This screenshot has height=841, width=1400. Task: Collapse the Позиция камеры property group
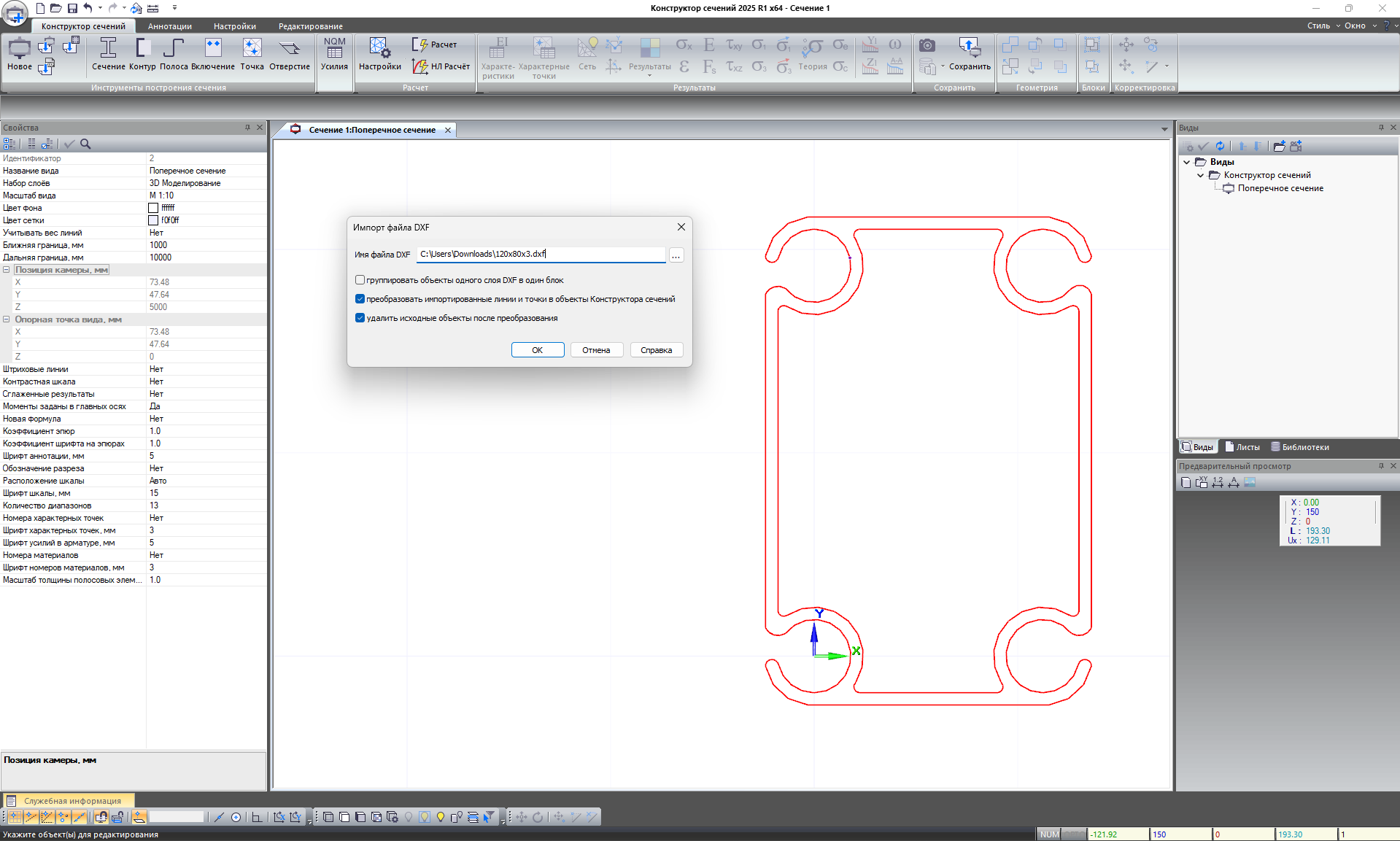tap(7, 270)
